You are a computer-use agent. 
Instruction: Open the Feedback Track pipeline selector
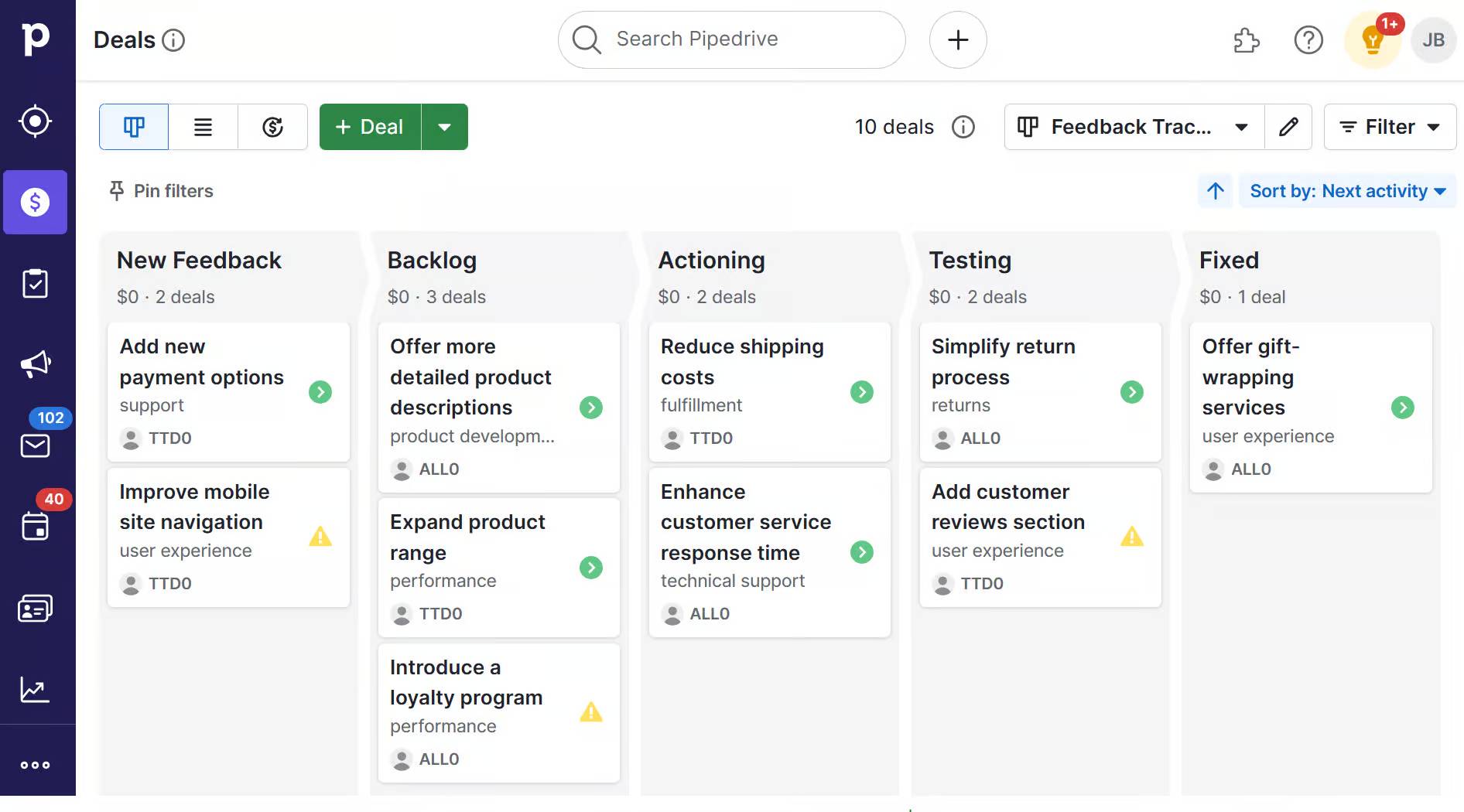[x=1133, y=127]
